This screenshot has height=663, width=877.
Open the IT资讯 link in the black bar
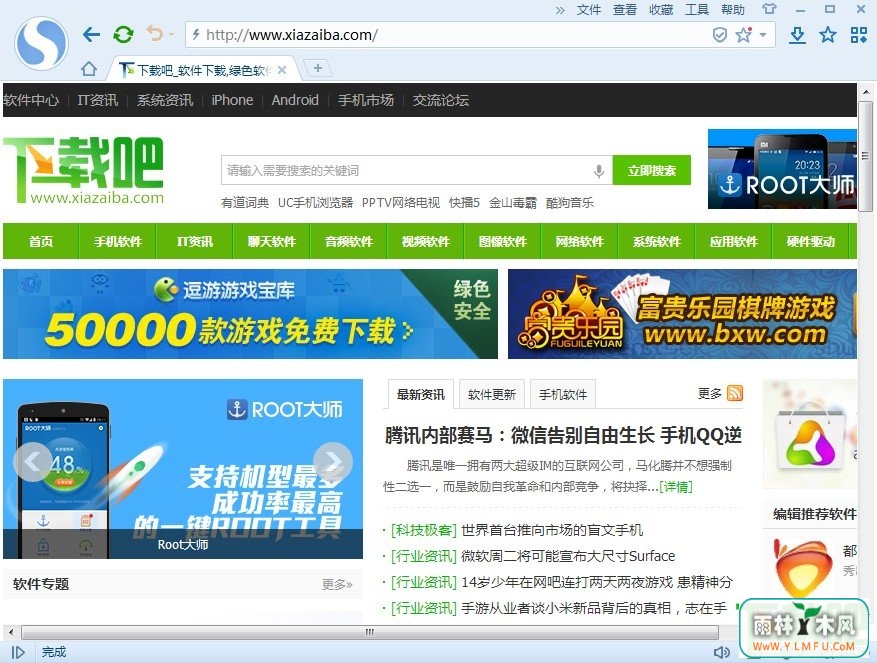pyautogui.click(x=98, y=100)
